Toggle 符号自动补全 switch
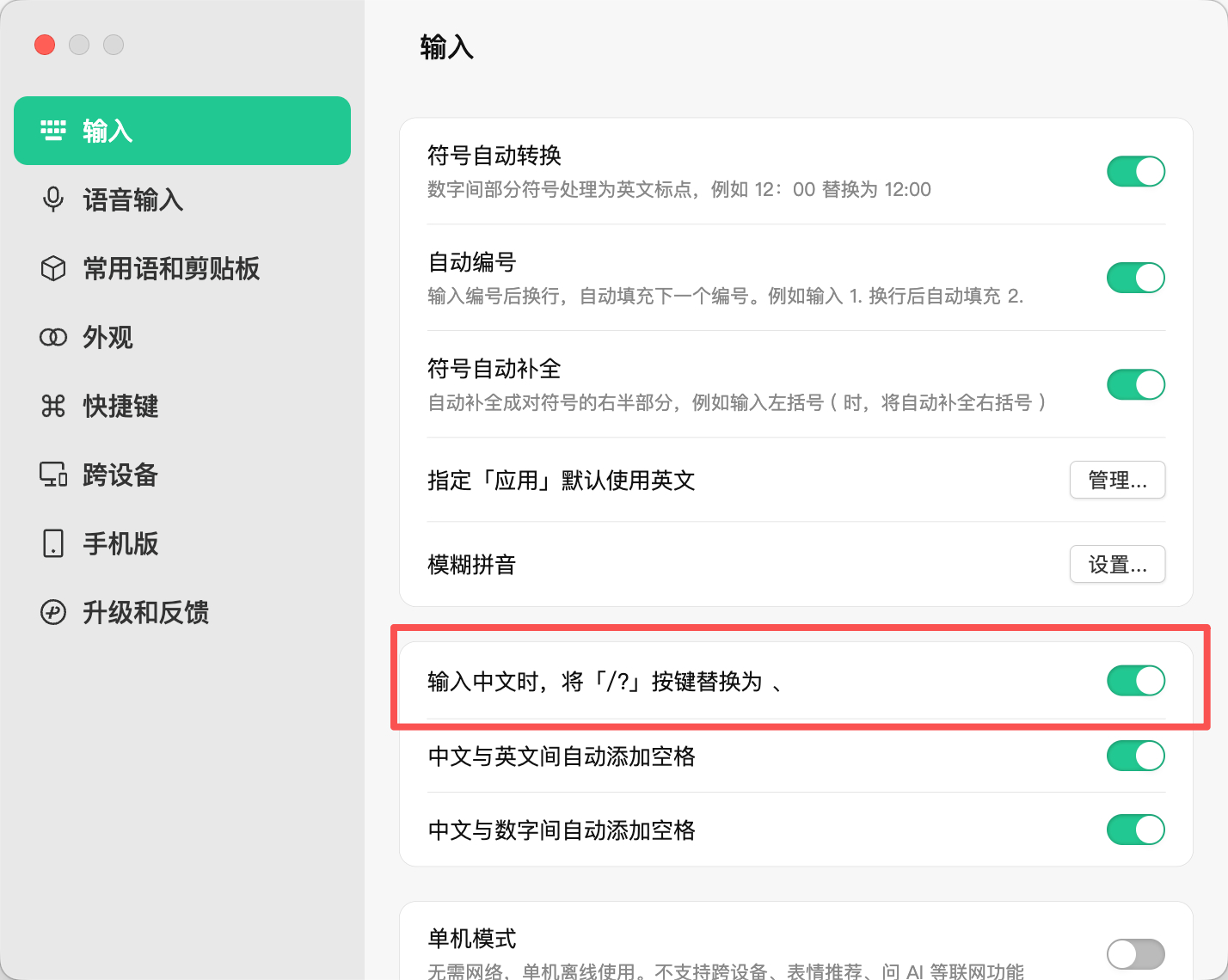Image resolution: width=1228 pixels, height=980 pixels. click(x=1136, y=384)
